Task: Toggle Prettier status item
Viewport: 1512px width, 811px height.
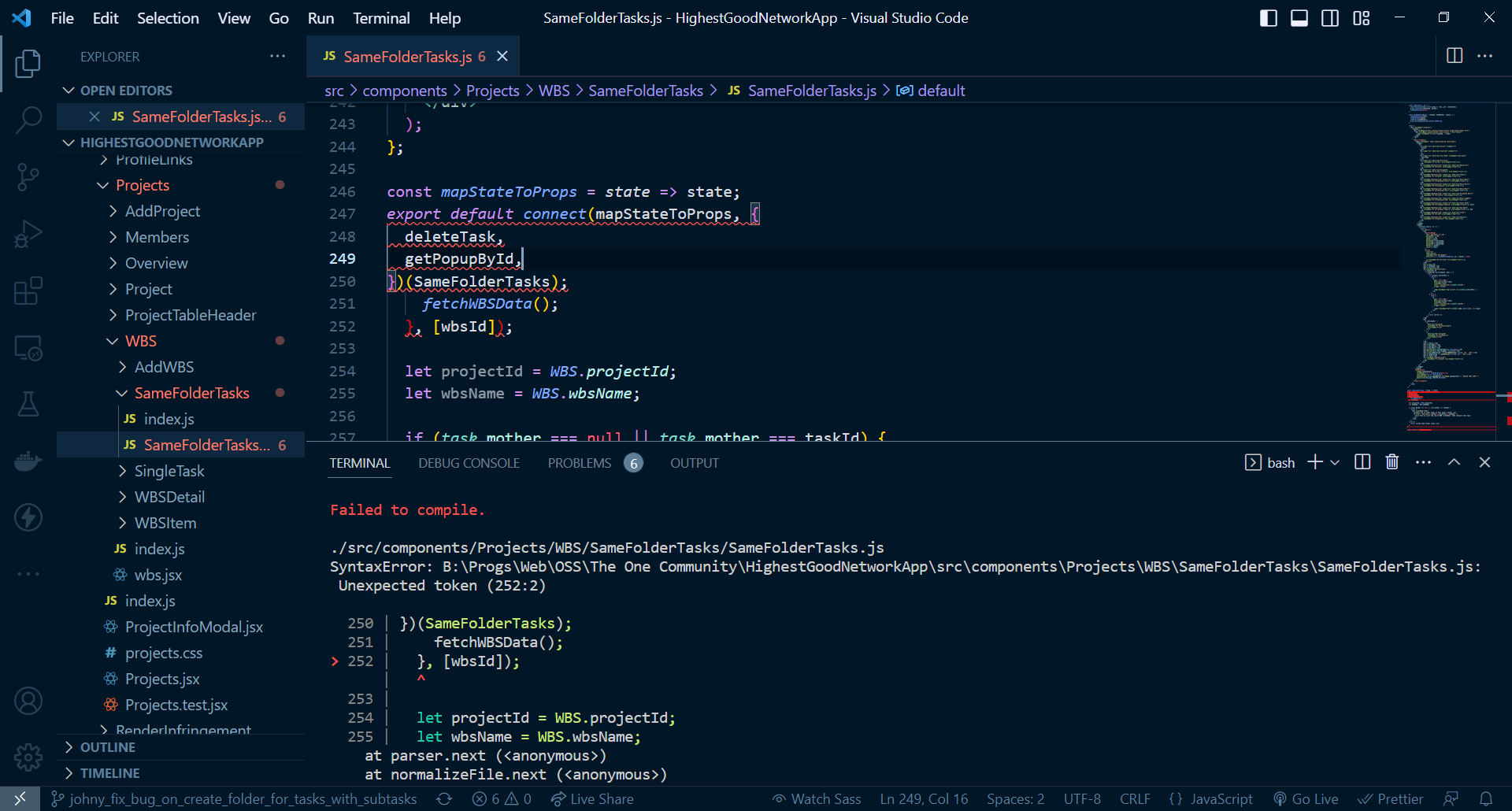Action: point(1391,799)
